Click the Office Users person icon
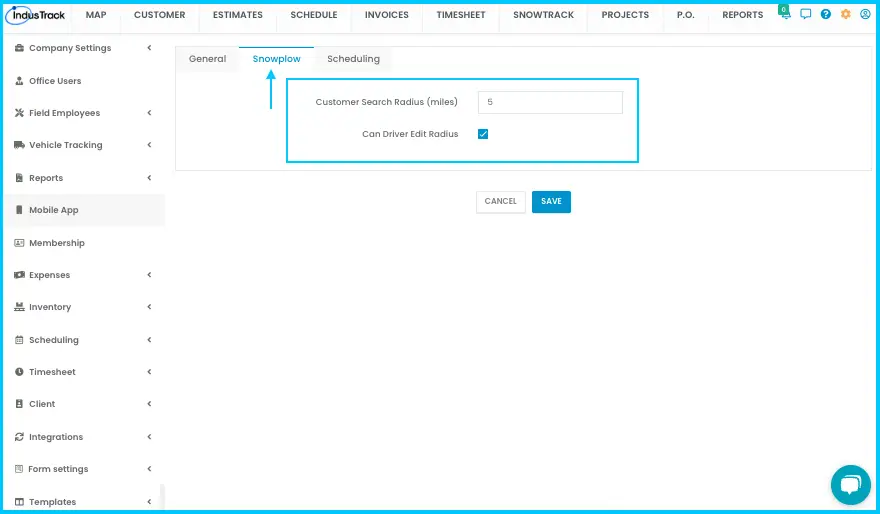The height and width of the screenshot is (514, 880). pyautogui.click(x=19, y=81)
